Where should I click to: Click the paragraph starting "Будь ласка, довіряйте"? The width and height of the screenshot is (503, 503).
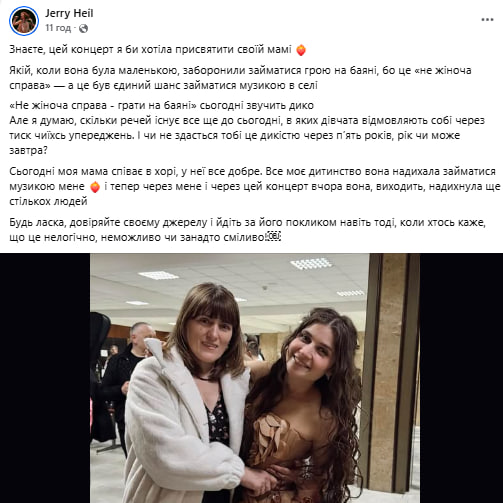(247, 230)
